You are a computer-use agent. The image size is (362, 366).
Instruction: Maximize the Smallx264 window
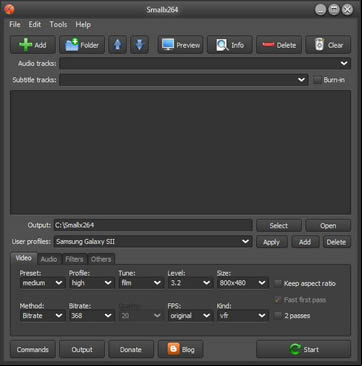point(334,10)
